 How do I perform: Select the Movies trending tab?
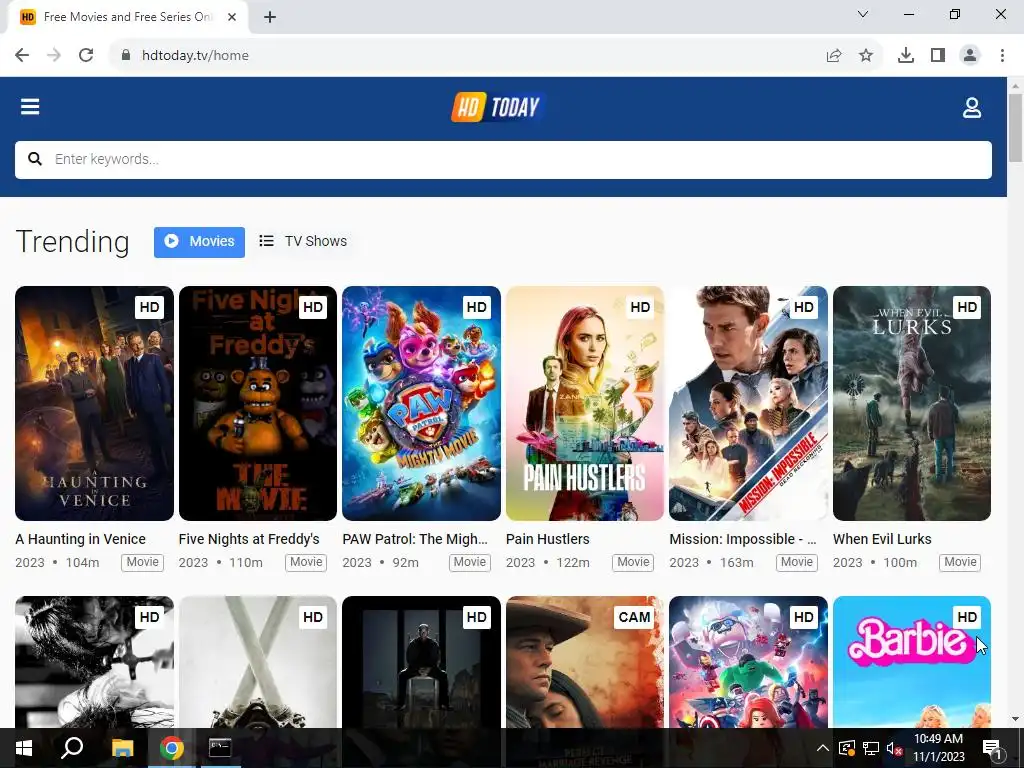point(199,242)
